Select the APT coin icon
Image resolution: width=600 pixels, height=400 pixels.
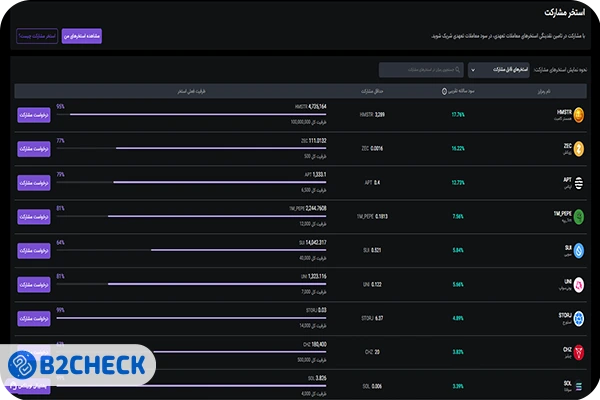coord(579,182)
